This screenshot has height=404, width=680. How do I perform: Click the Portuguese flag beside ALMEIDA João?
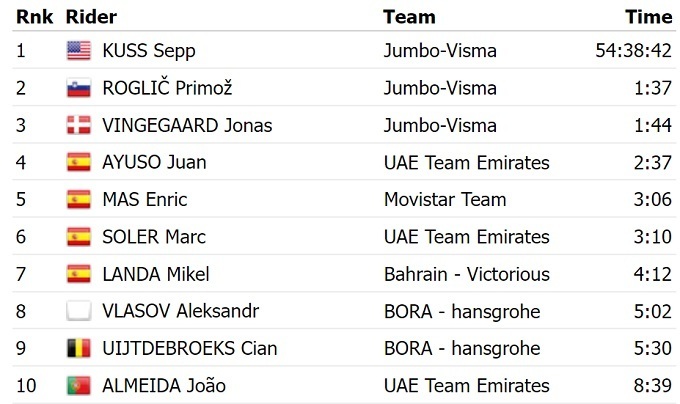coord(78,385)
